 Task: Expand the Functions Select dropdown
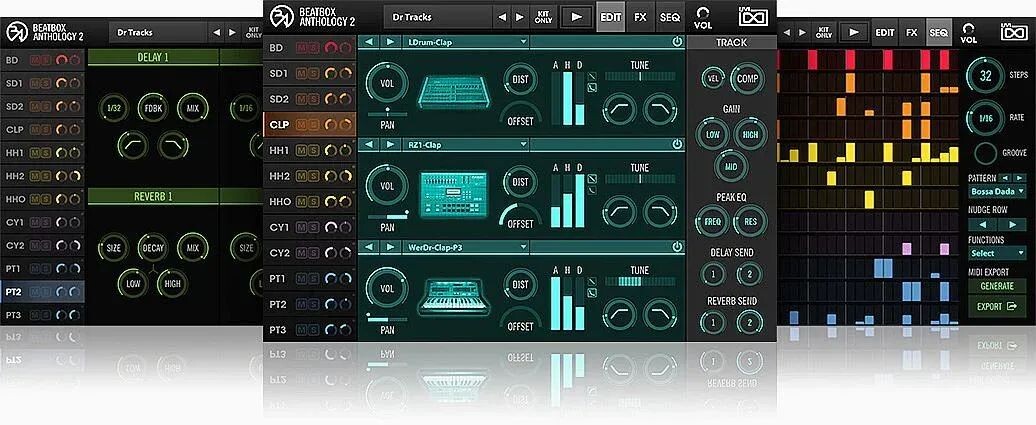pyautogui.click(x=996, y=254)
